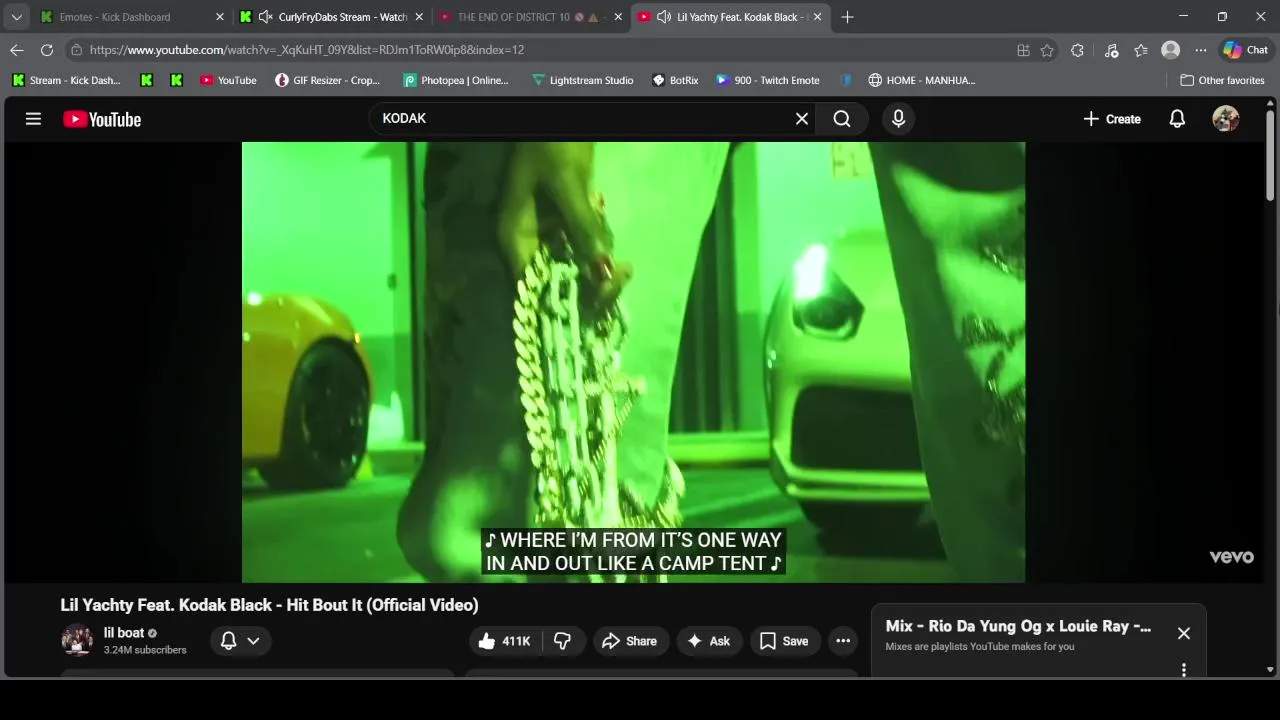
Task: Open browser Extensions puzzle icon
Action: click(x=1077, y=50)
